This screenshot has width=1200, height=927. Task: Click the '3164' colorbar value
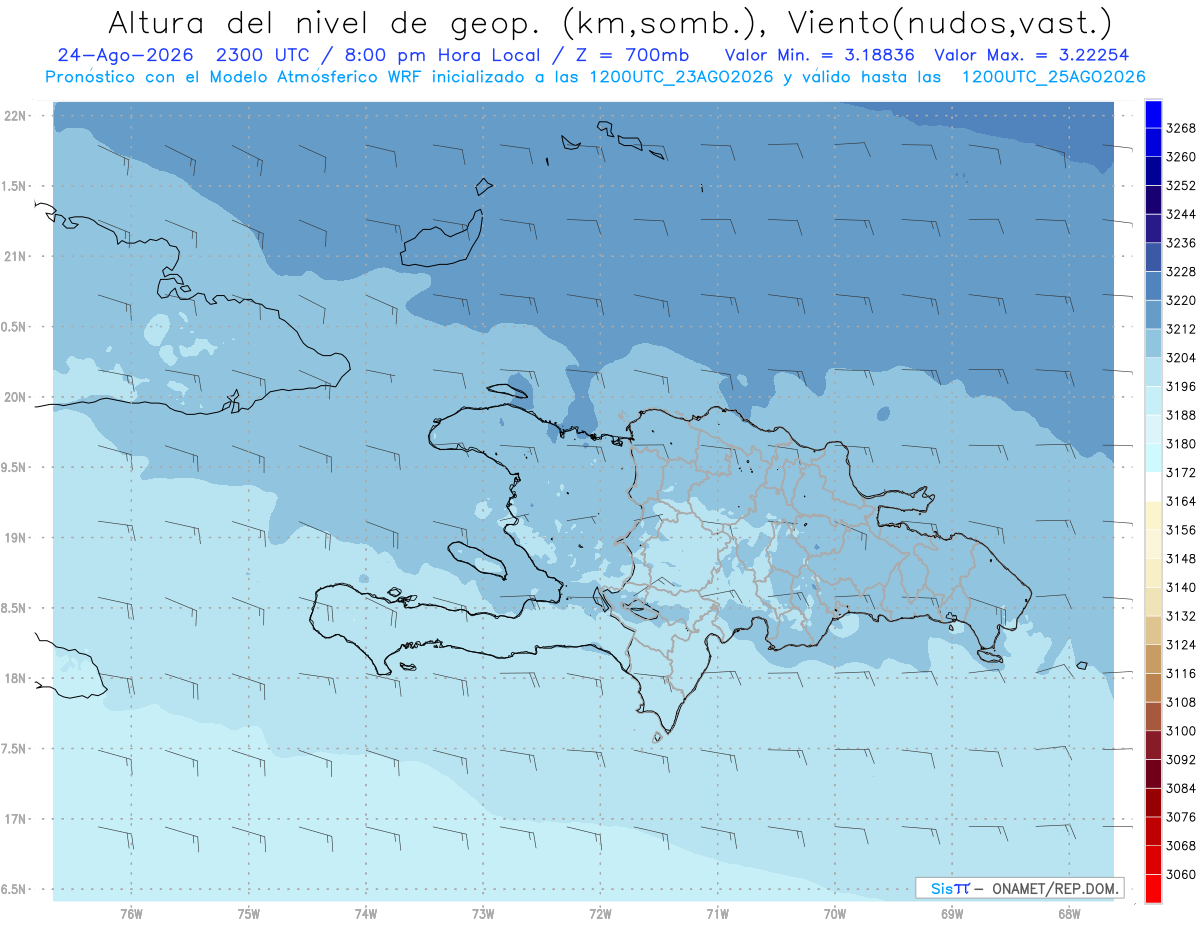click(x=1181, y=501)
